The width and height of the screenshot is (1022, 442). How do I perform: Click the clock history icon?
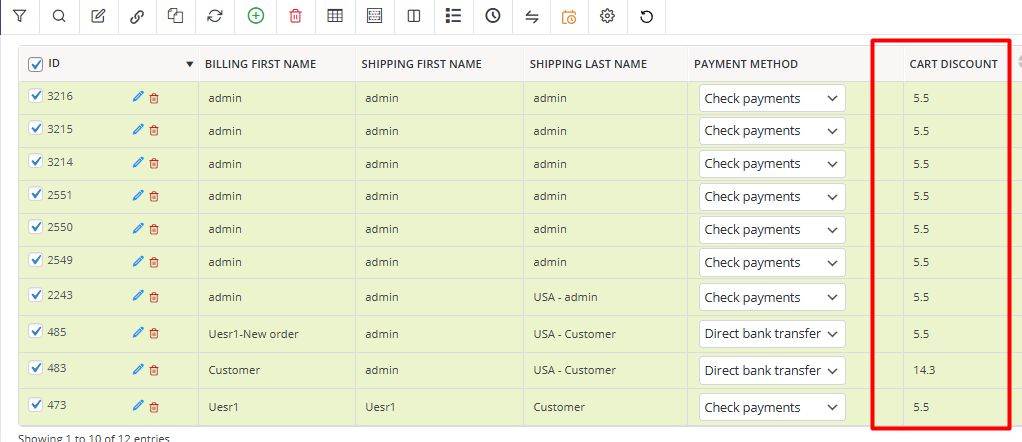493,16
